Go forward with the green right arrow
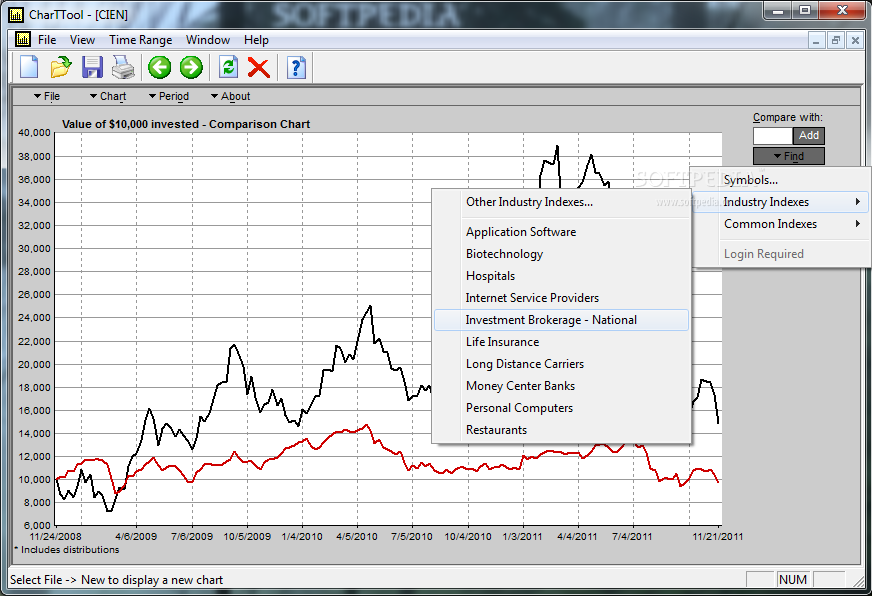Screen dimensions: 872x596 (x=191, y=67)
